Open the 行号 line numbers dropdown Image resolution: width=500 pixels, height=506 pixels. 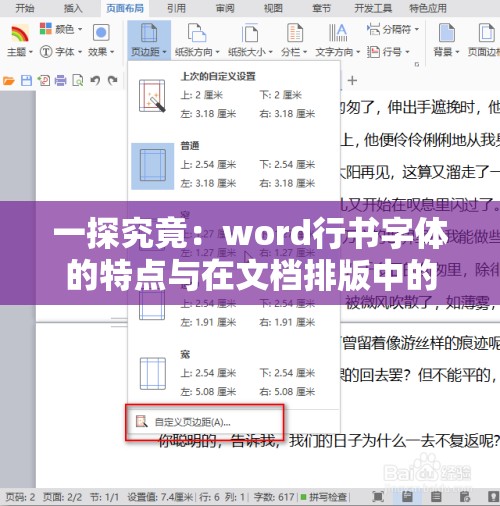coord(388,52)
